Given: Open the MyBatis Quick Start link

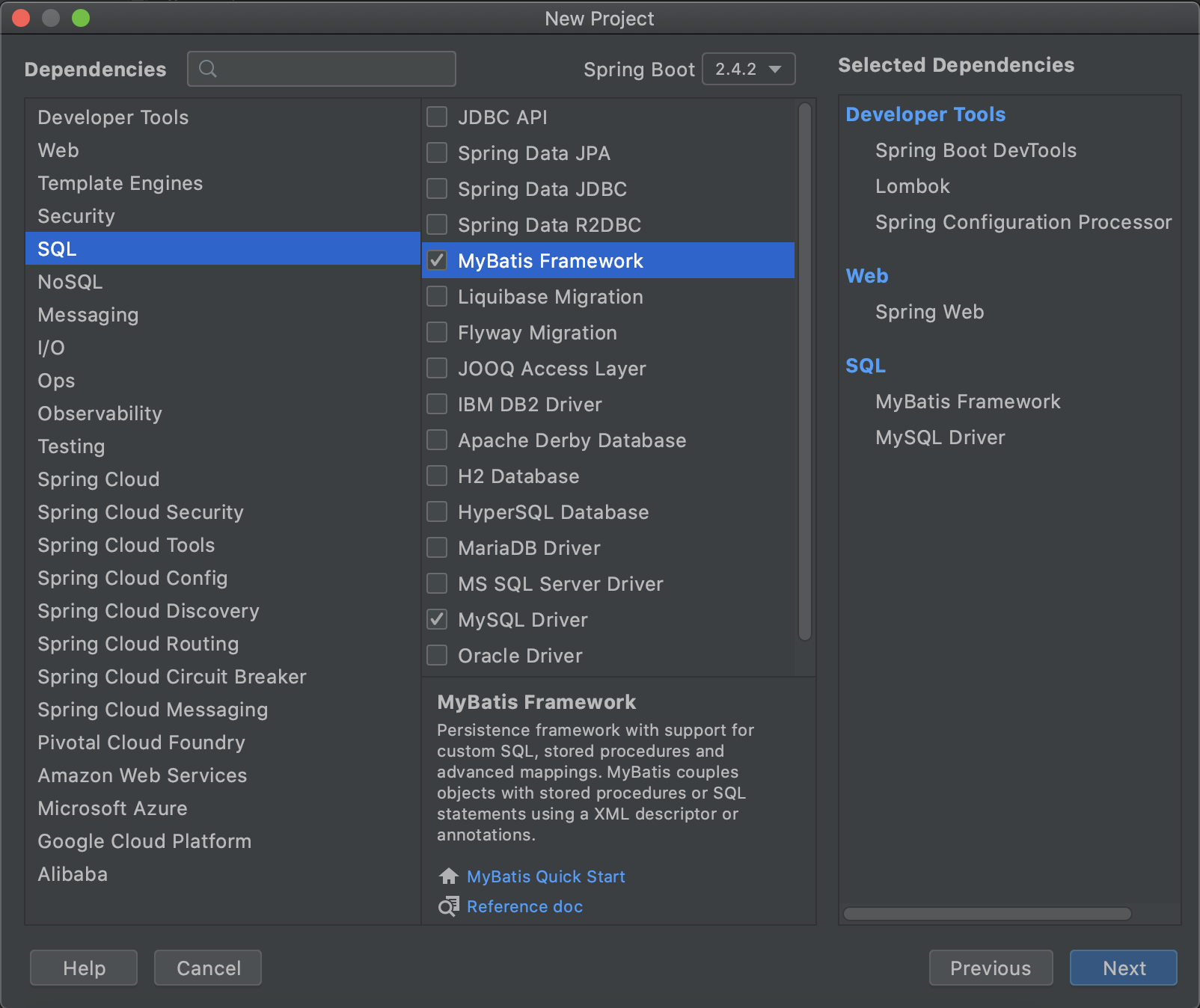Looking at the screenshot, I should click(x=545, y=876).
